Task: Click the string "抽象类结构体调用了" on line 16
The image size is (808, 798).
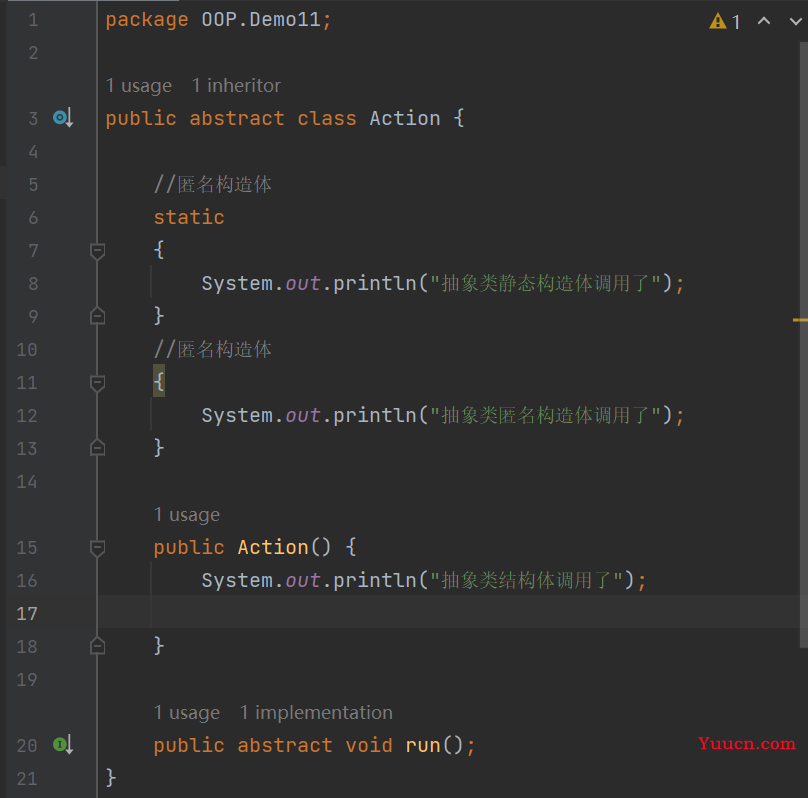Action: pos(527,580)
